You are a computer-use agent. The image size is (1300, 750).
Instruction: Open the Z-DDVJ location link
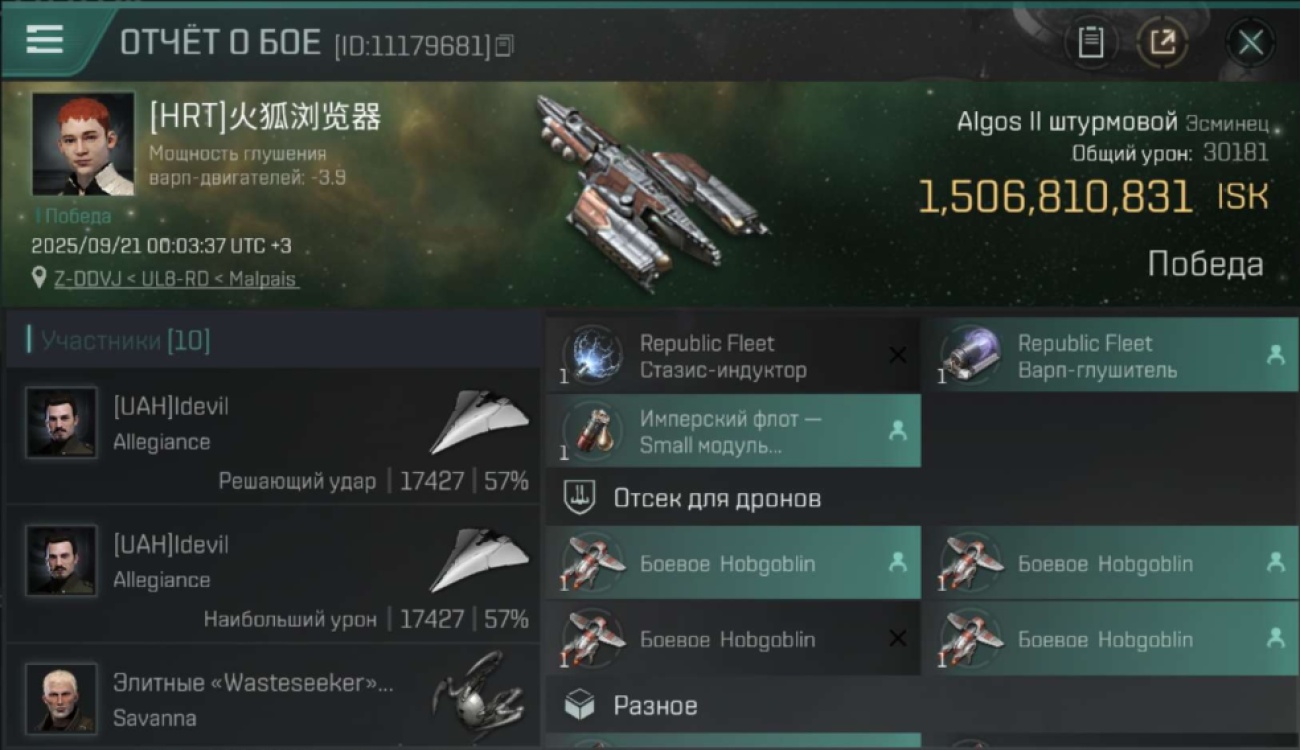[176, 279]
